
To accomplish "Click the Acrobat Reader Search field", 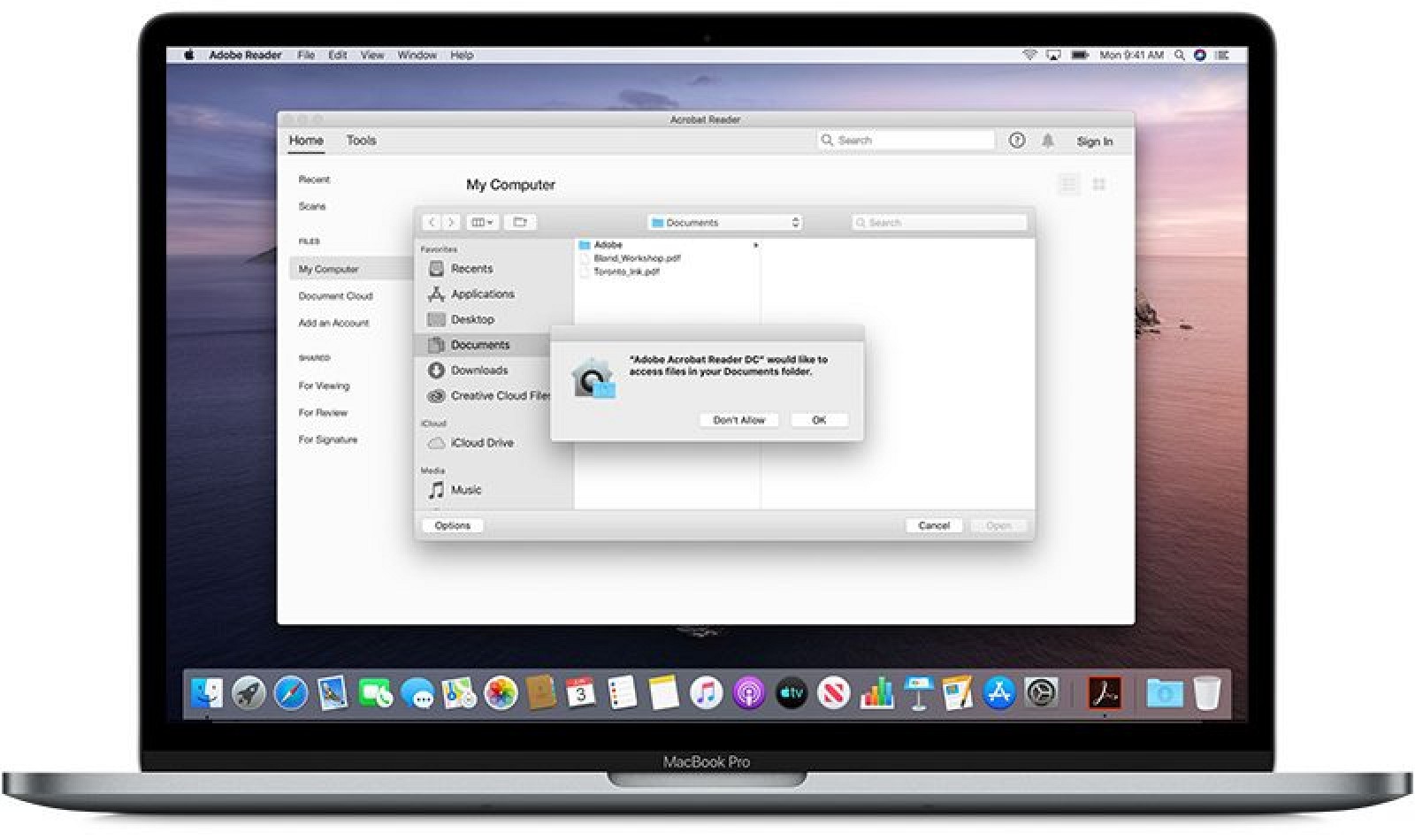I will [x=906, y=141].
